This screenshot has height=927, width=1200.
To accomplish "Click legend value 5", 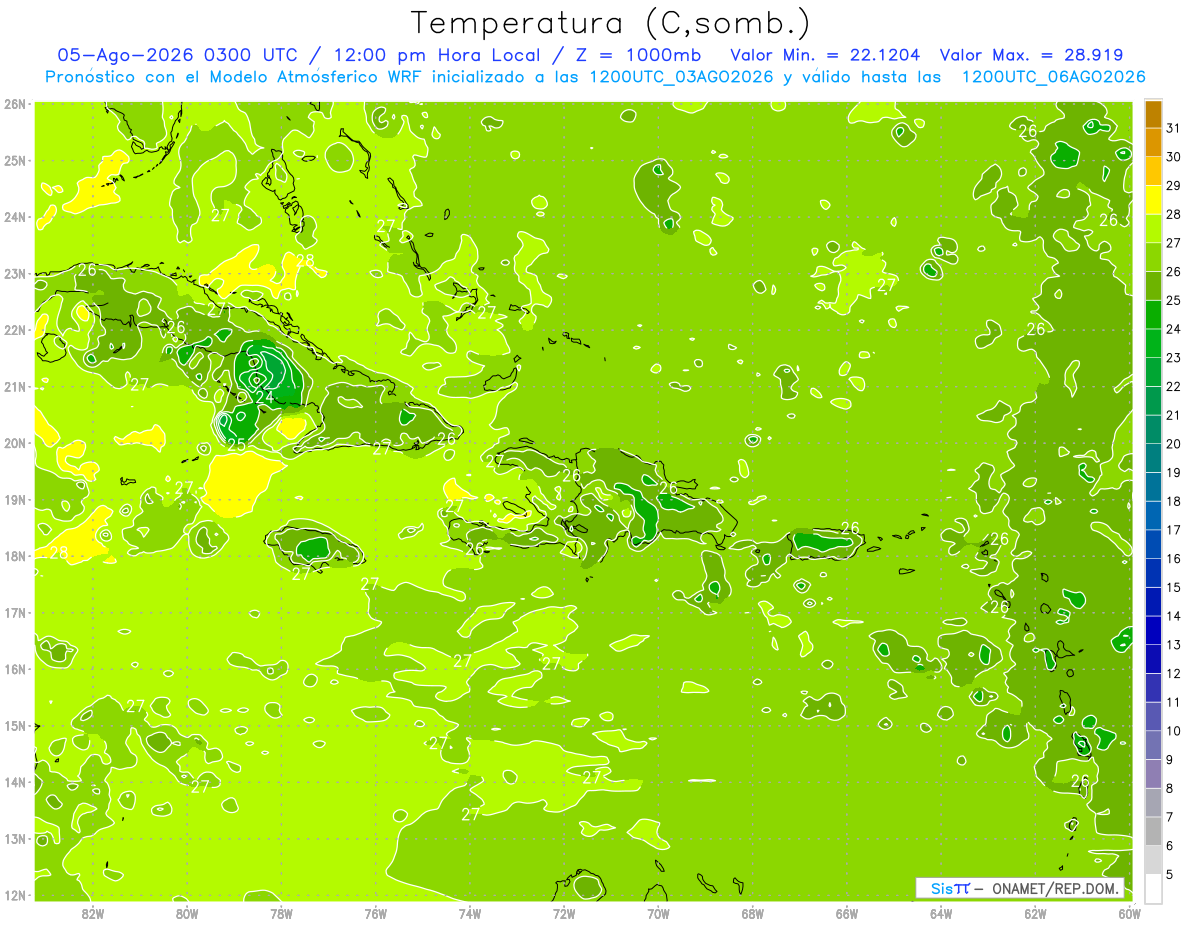I will [1170, 874].
